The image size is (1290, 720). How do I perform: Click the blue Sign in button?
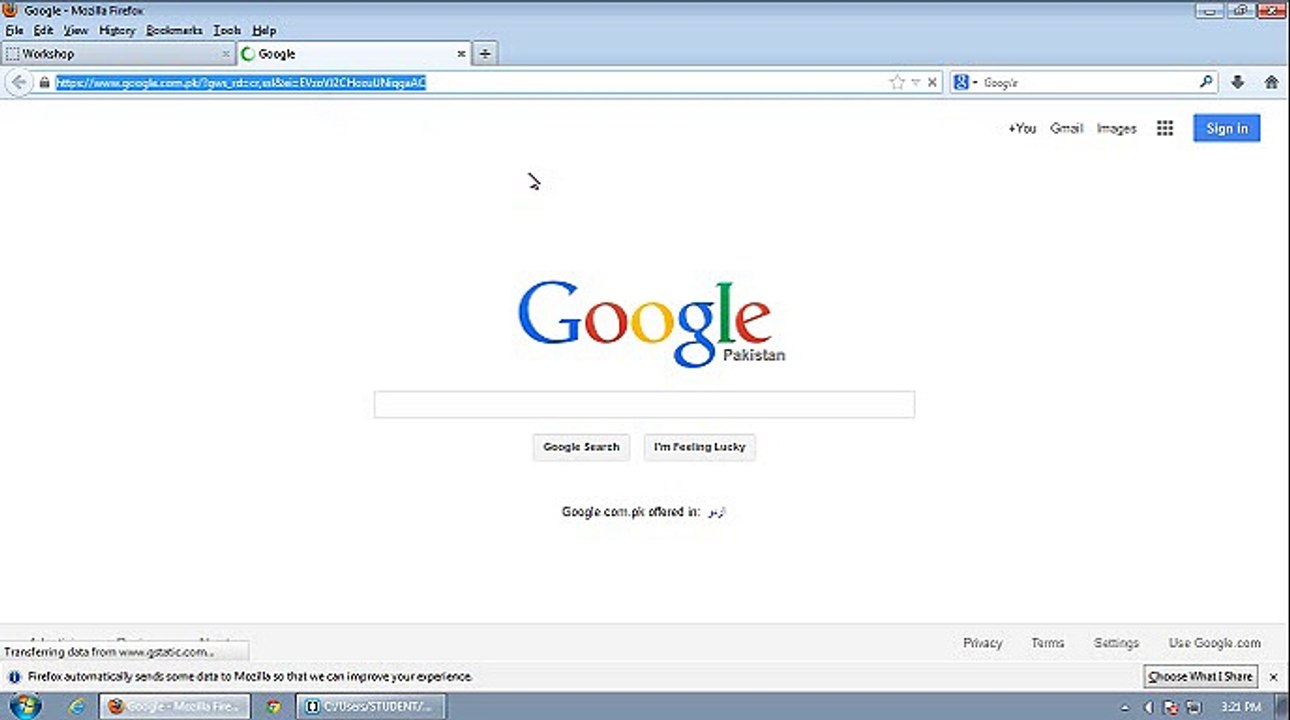[1226, 128]
